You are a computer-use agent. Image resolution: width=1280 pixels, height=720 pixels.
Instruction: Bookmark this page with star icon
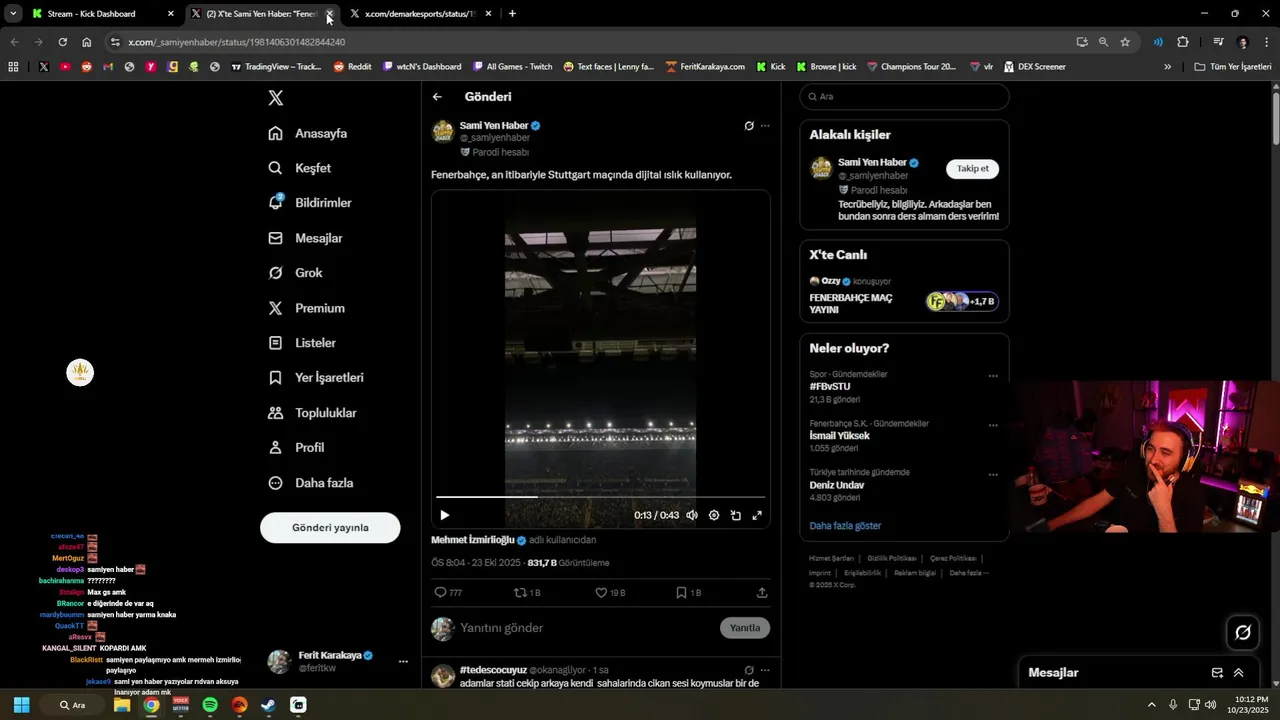point(1125,42)
